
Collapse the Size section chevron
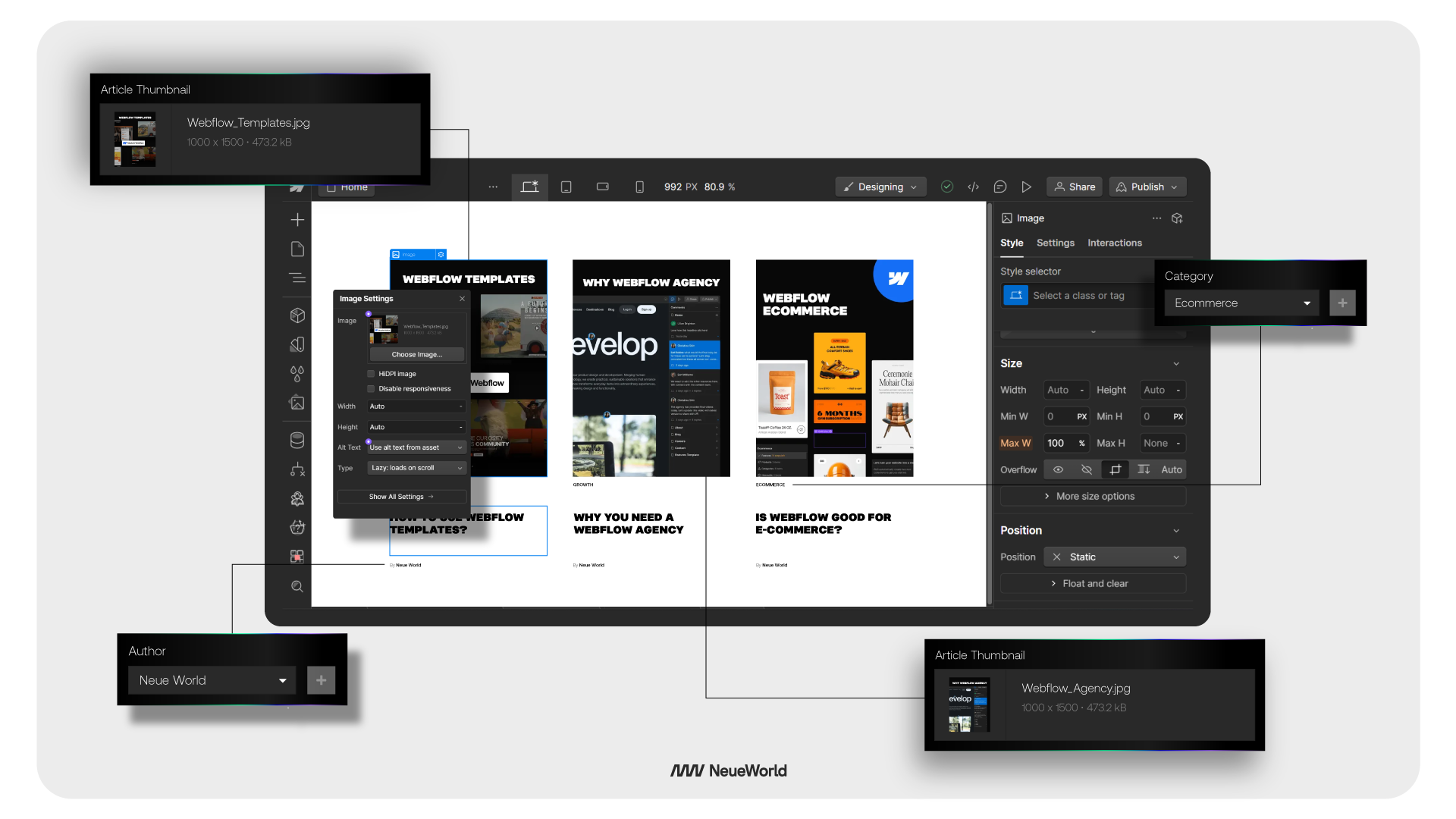(1176, 363)
